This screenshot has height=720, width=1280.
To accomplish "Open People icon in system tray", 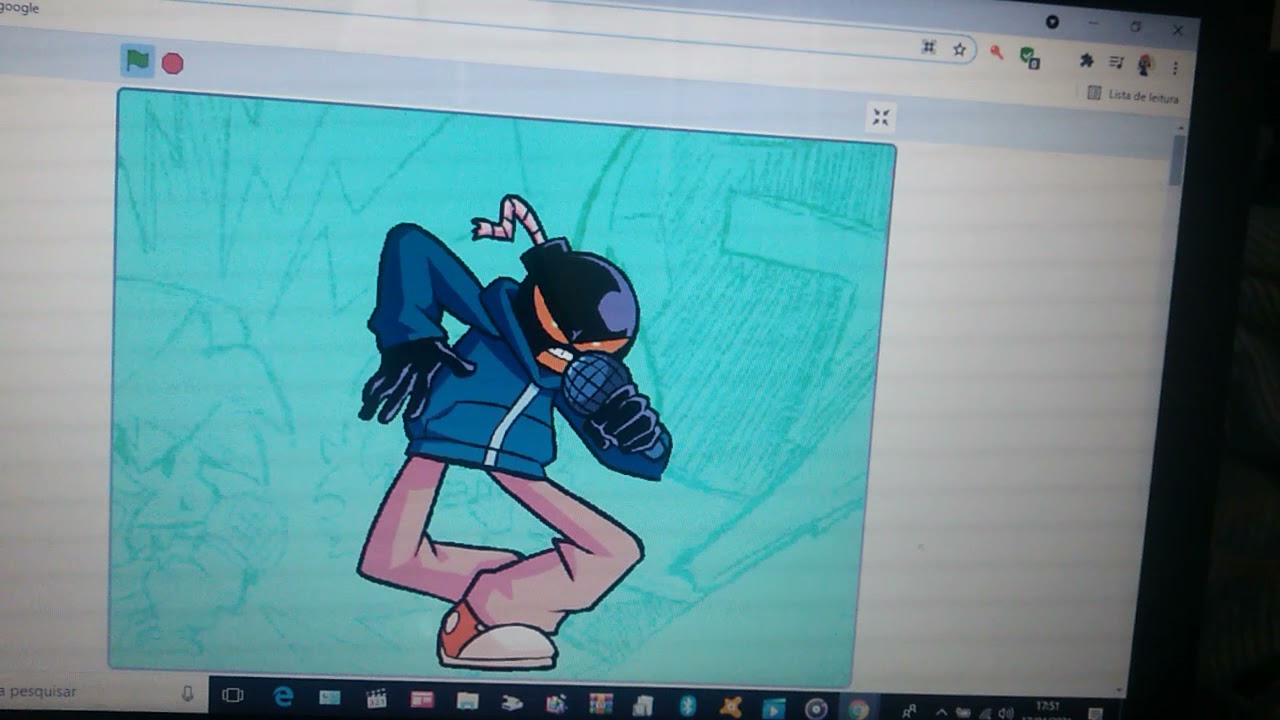I will (x=909, y=711).
